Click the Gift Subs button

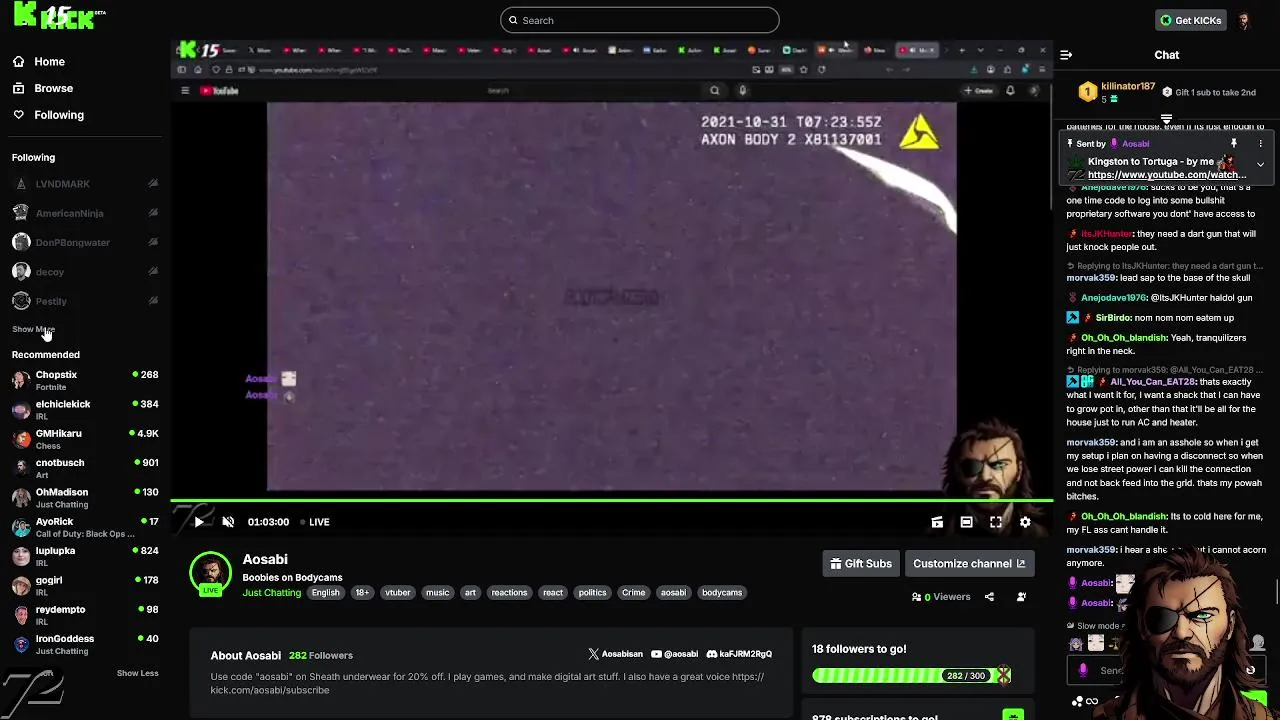tap(860, 564)
